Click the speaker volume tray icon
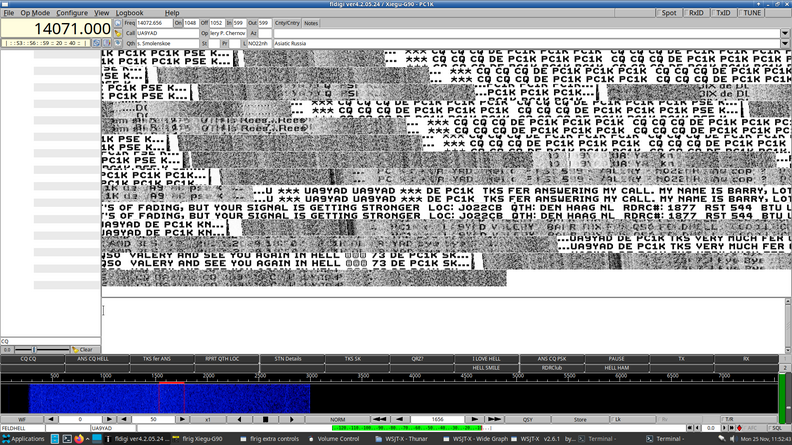The width and height of the screenshot is (792, 445). click(732, 439)
